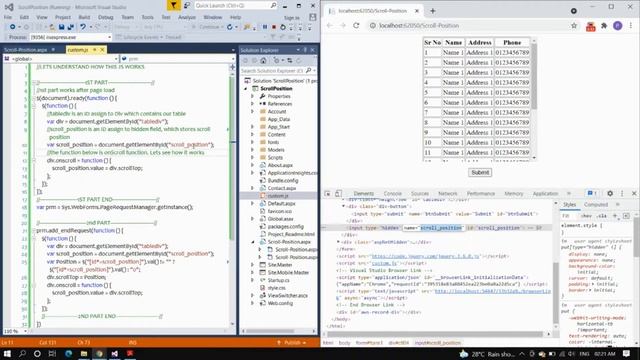Click the search magnifier in Quick Launch box

(x=273, y=5)
